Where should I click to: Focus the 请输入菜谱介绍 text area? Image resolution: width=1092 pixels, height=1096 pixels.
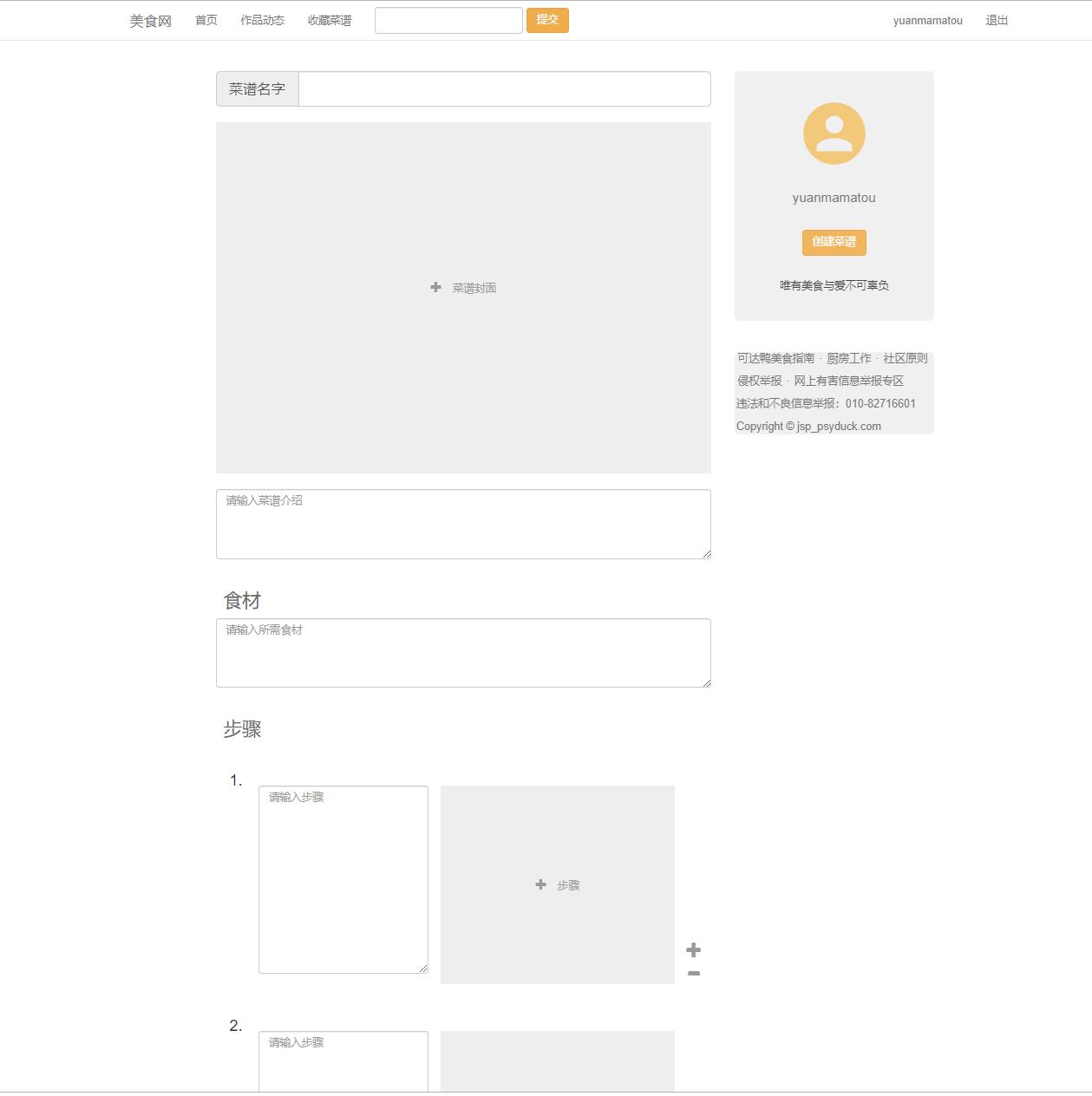click(x=463, y=522)
